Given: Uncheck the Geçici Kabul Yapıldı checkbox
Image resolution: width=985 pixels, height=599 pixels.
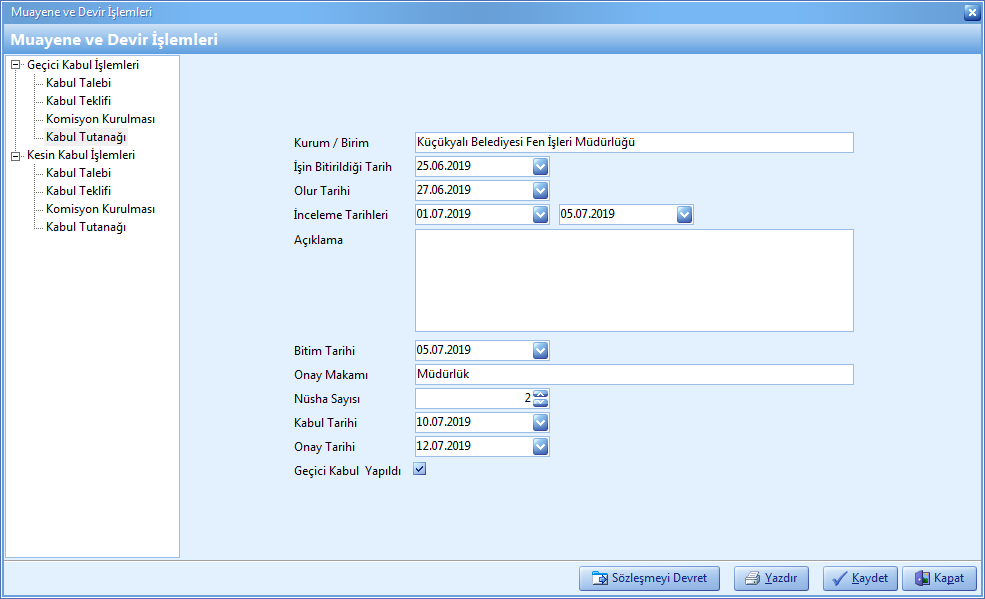Looking at the screenshot, I should (420, 469).
